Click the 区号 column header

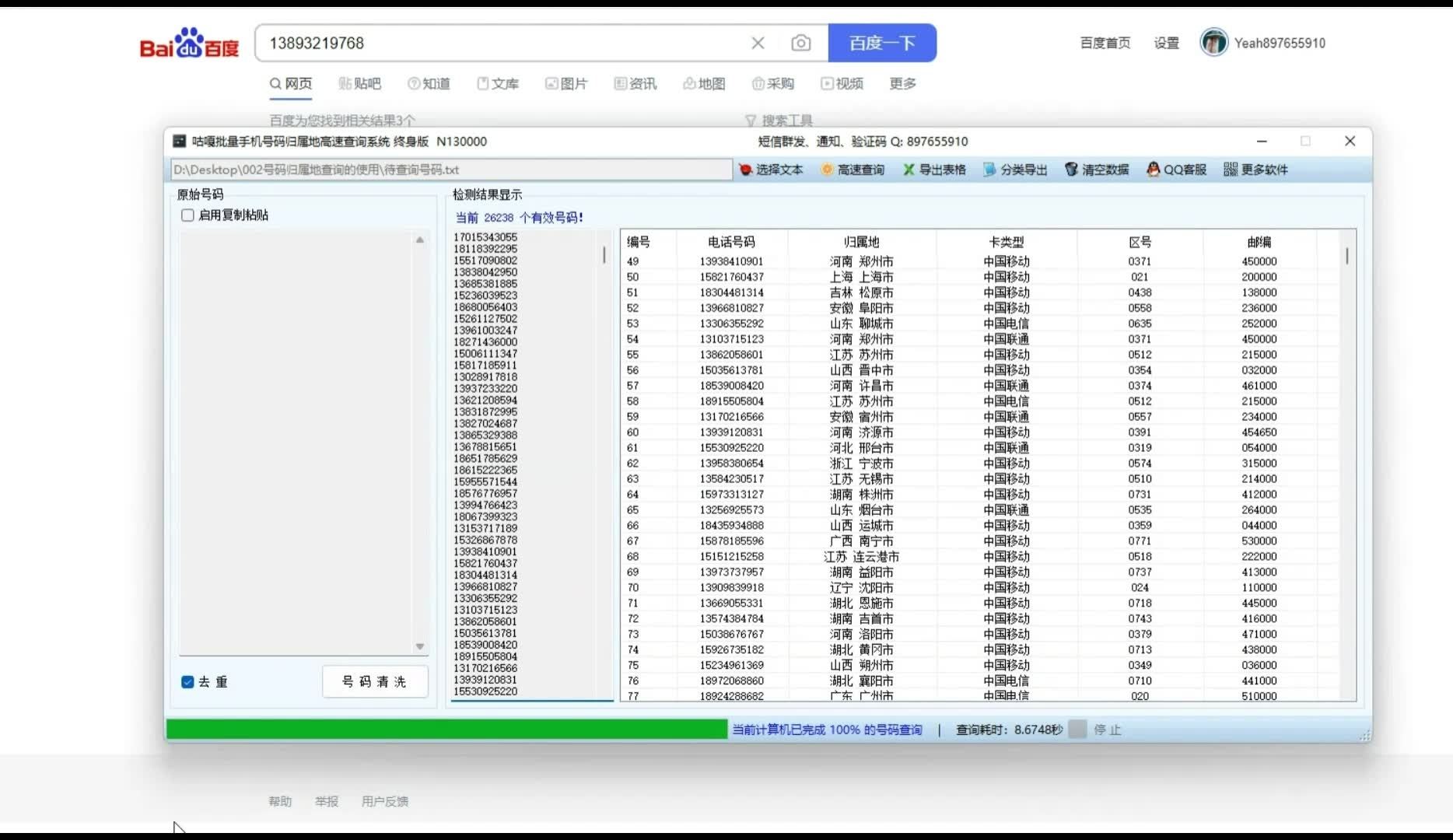(1140, 242)
